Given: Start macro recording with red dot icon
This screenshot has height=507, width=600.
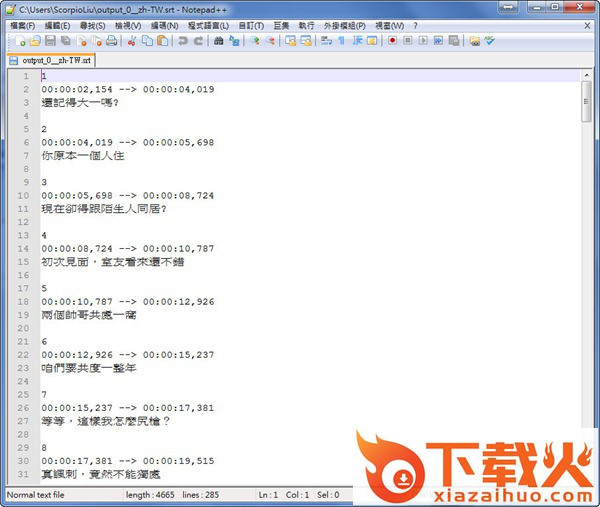Looking at the screenshot, I should [x=393, y=41].
